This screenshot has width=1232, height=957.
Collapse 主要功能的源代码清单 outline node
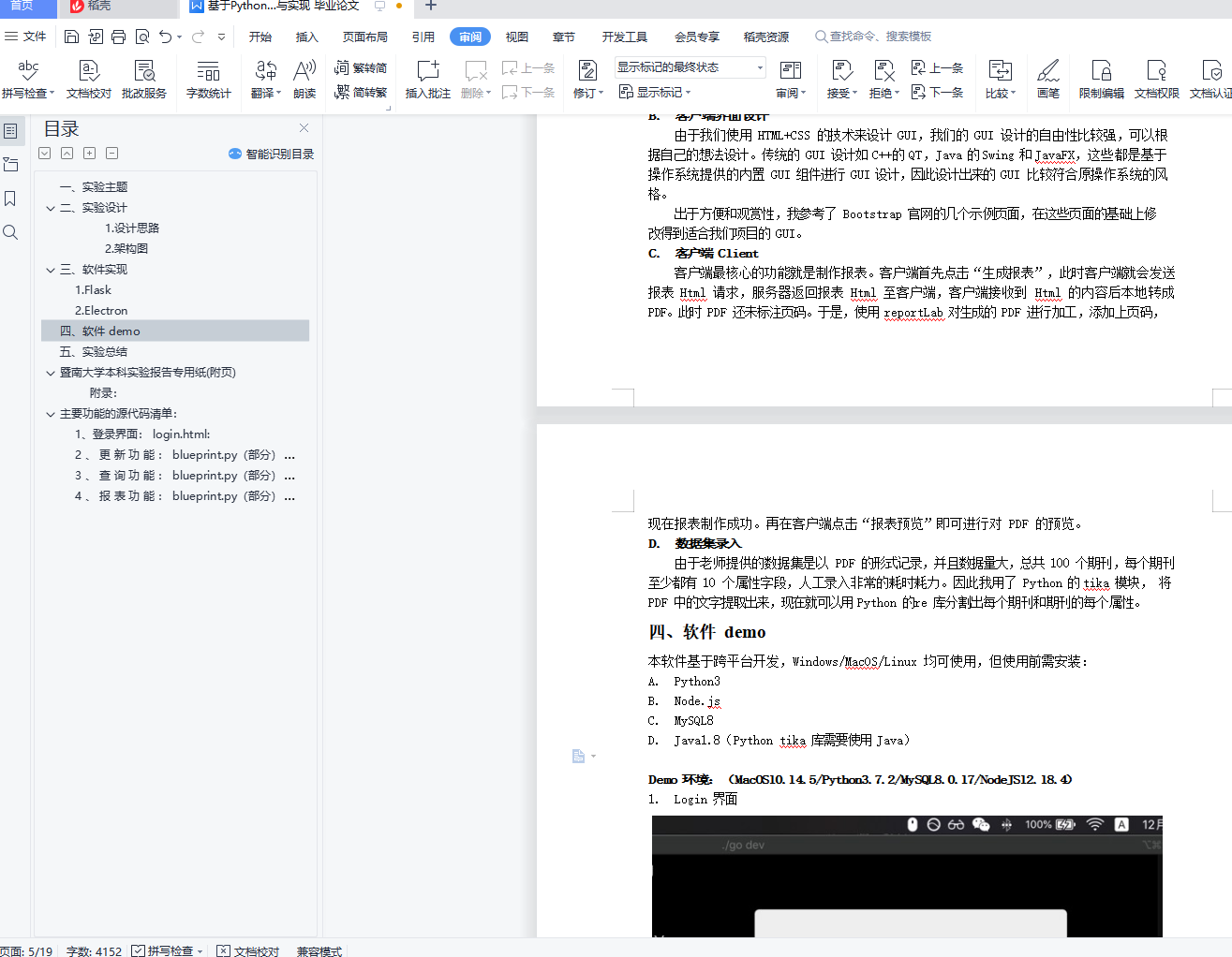click(51, 414)
